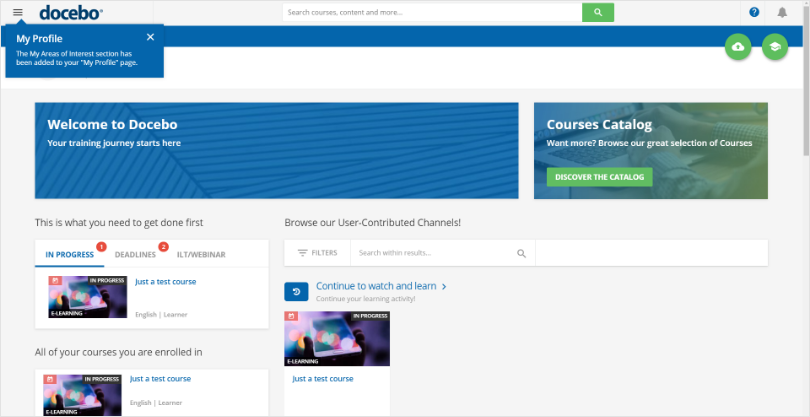The width and height of the screenshot is (810, 417).
Task: Click the green graduation cap icon
Action: 774,47
